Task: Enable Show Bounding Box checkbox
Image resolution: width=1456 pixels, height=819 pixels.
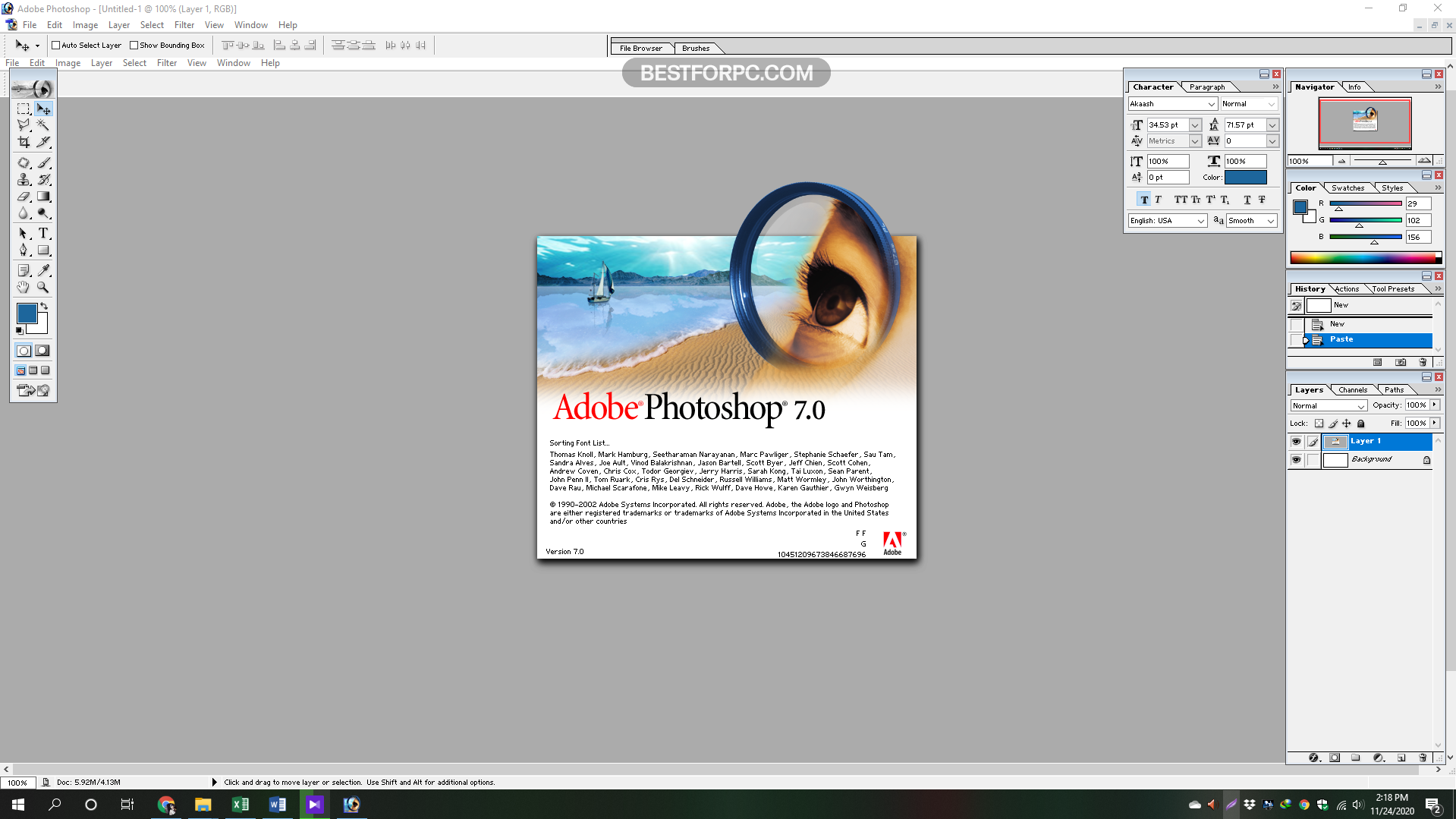Action: (134, 46)
